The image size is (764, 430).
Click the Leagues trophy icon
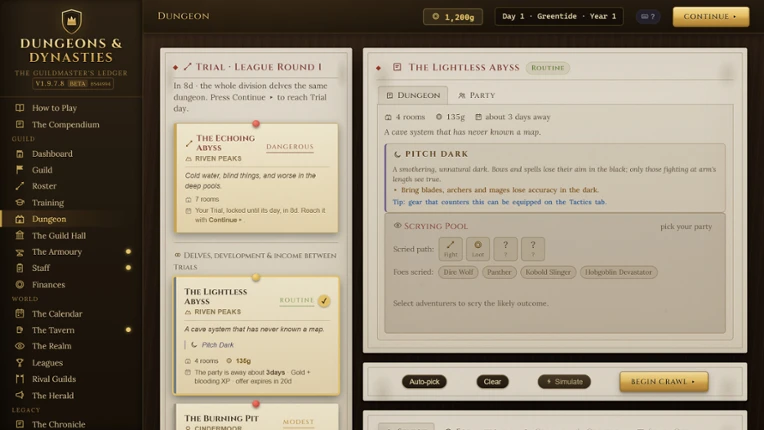tap(19, 362)
